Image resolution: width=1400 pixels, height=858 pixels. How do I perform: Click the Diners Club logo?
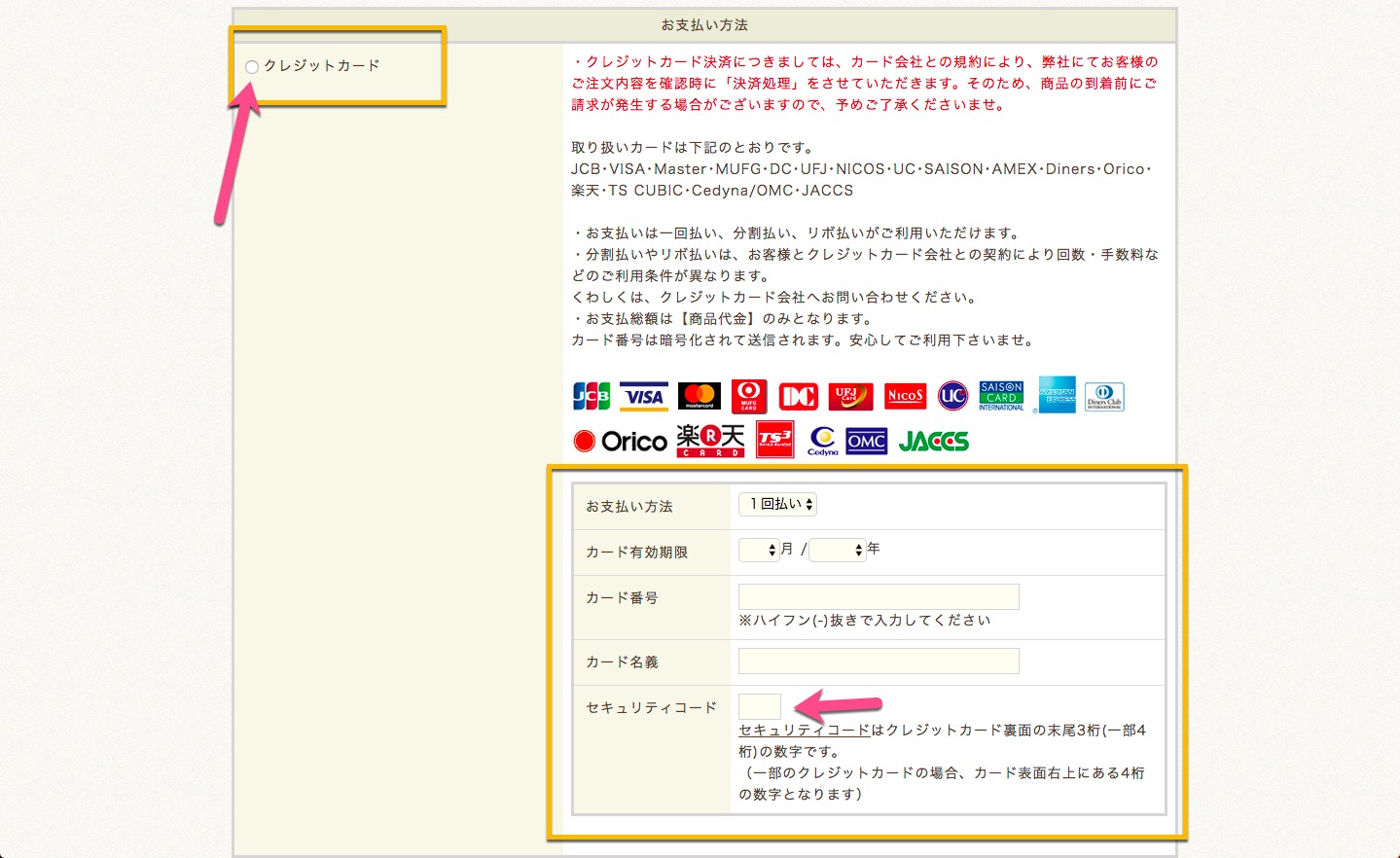click(1103, 397)
